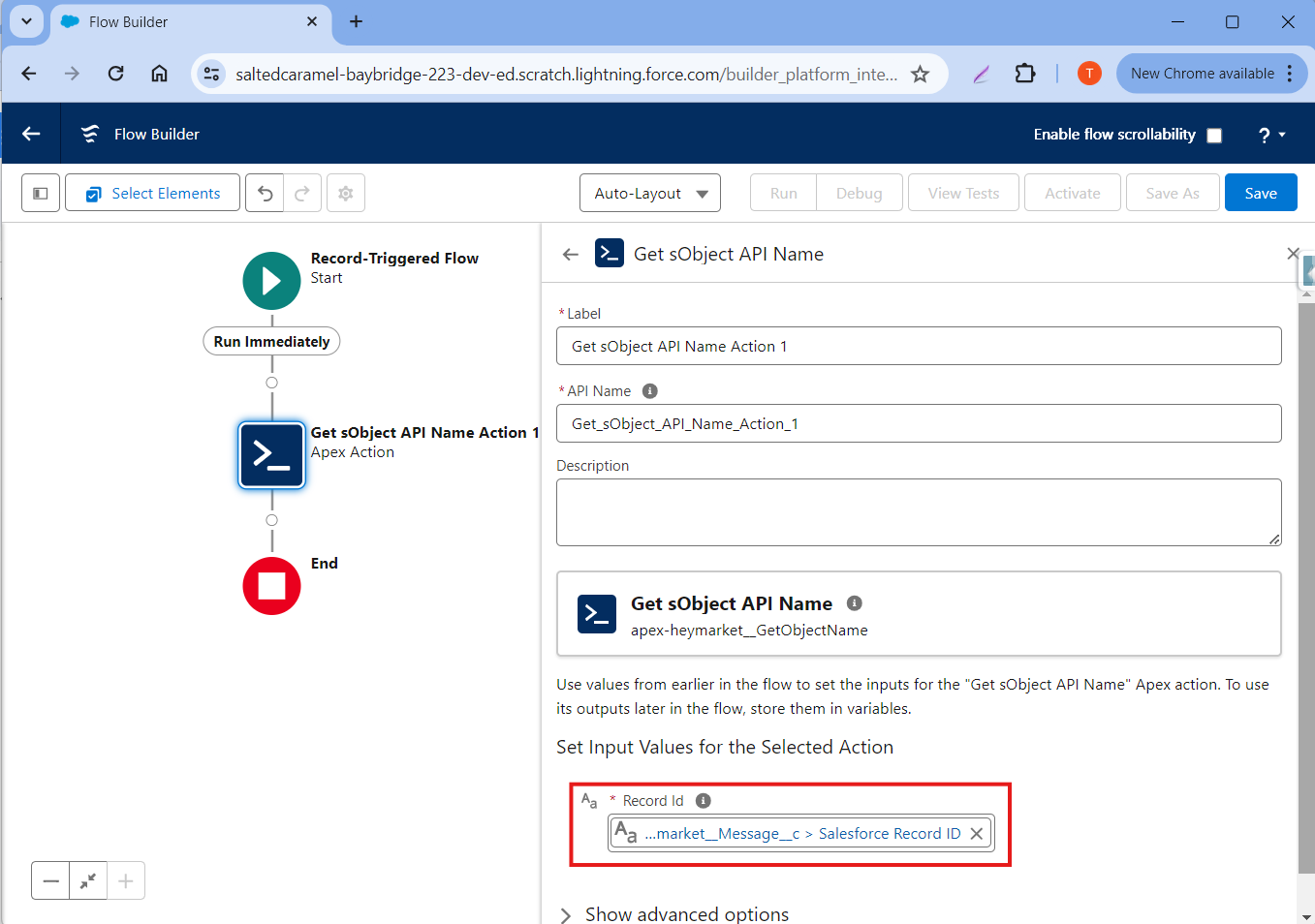Open the Auto-Layout dropdown
1315x924 pixels.
[650, 194]
